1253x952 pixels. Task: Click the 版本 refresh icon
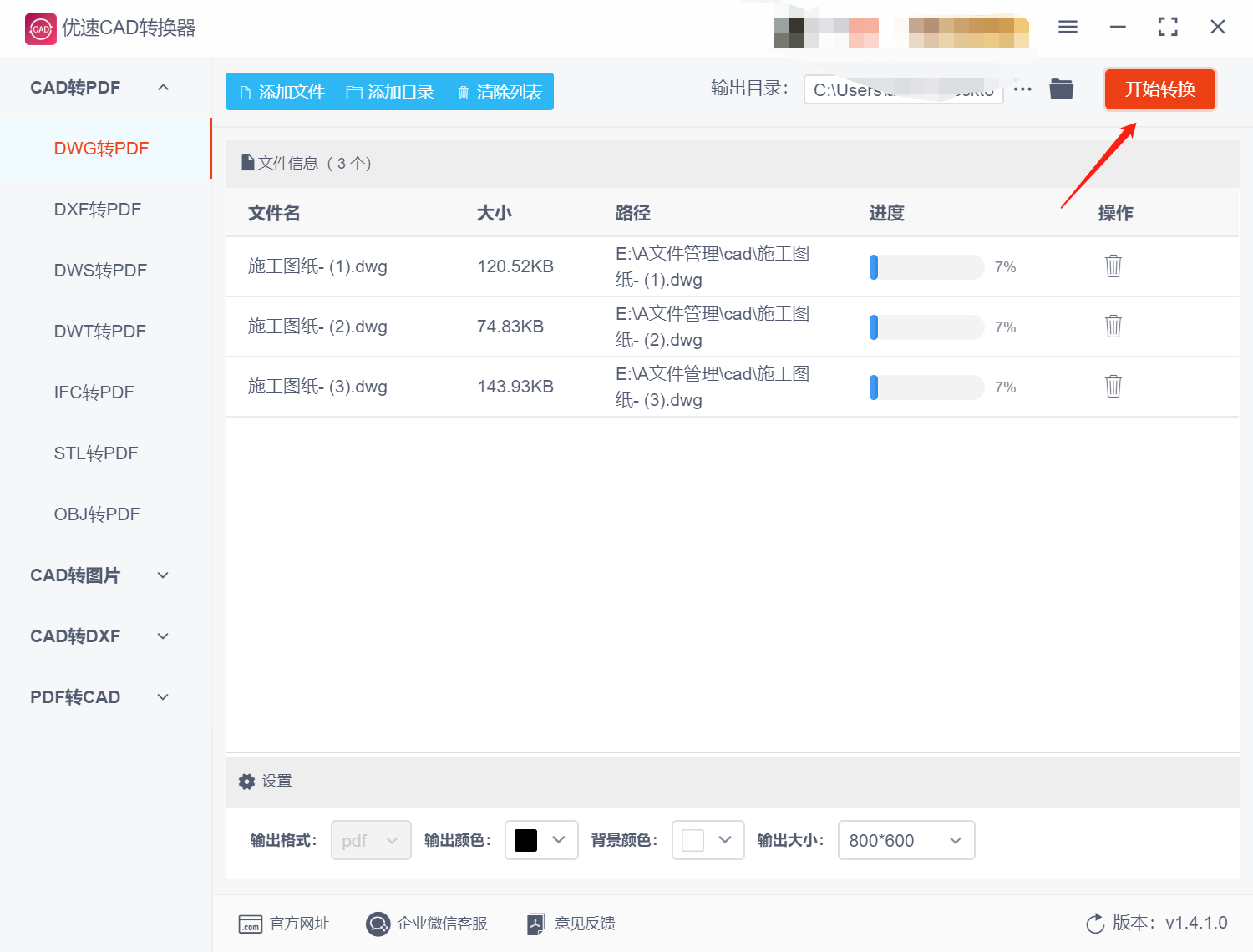point(1095,924)
